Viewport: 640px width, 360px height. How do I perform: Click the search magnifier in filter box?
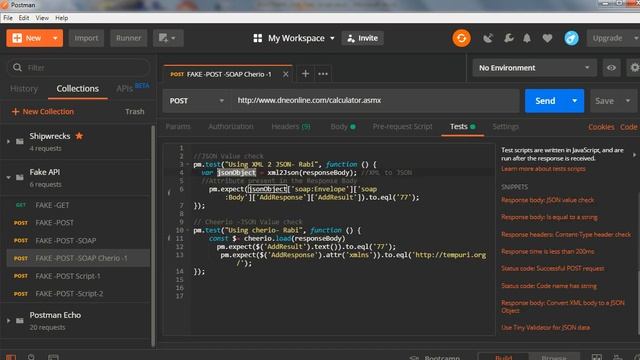coord(17,67)
